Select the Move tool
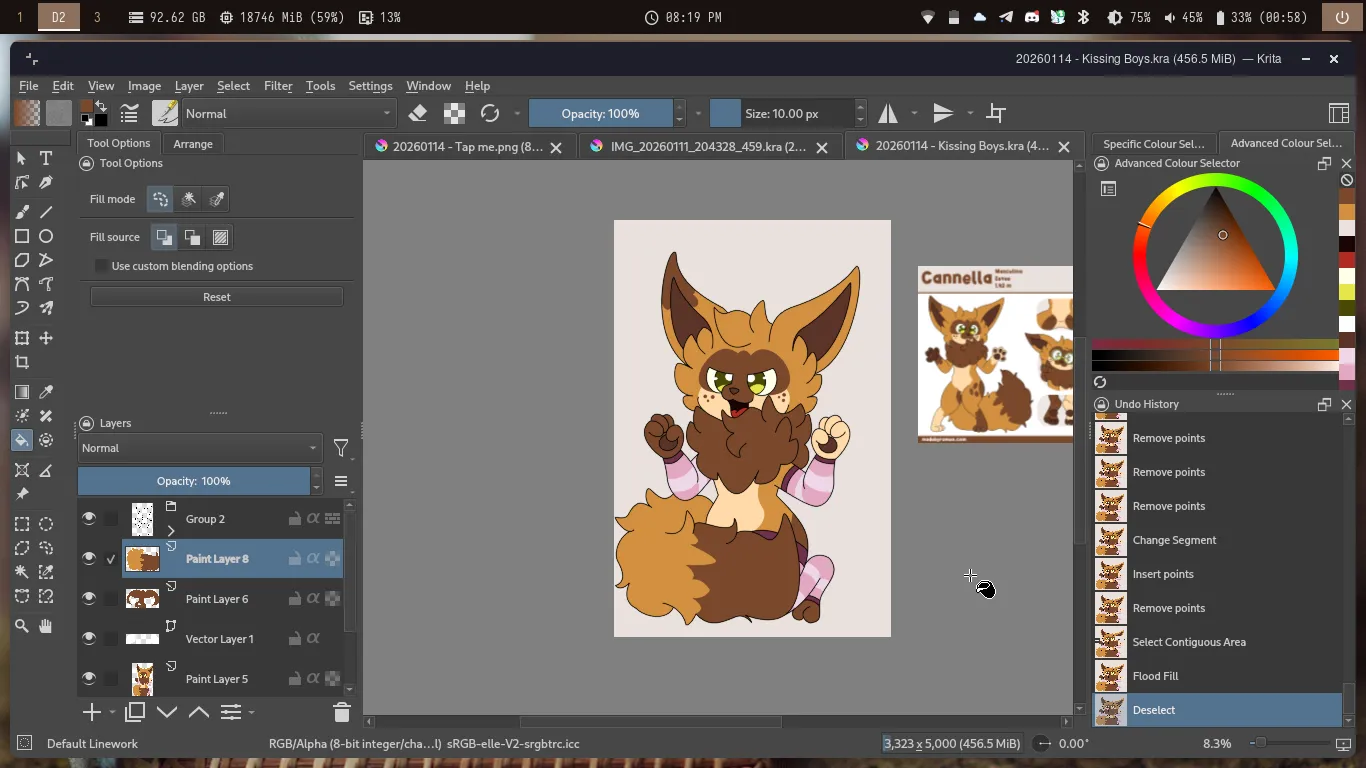This screenshot has height=768, width=1366. (x=46, y=339)
